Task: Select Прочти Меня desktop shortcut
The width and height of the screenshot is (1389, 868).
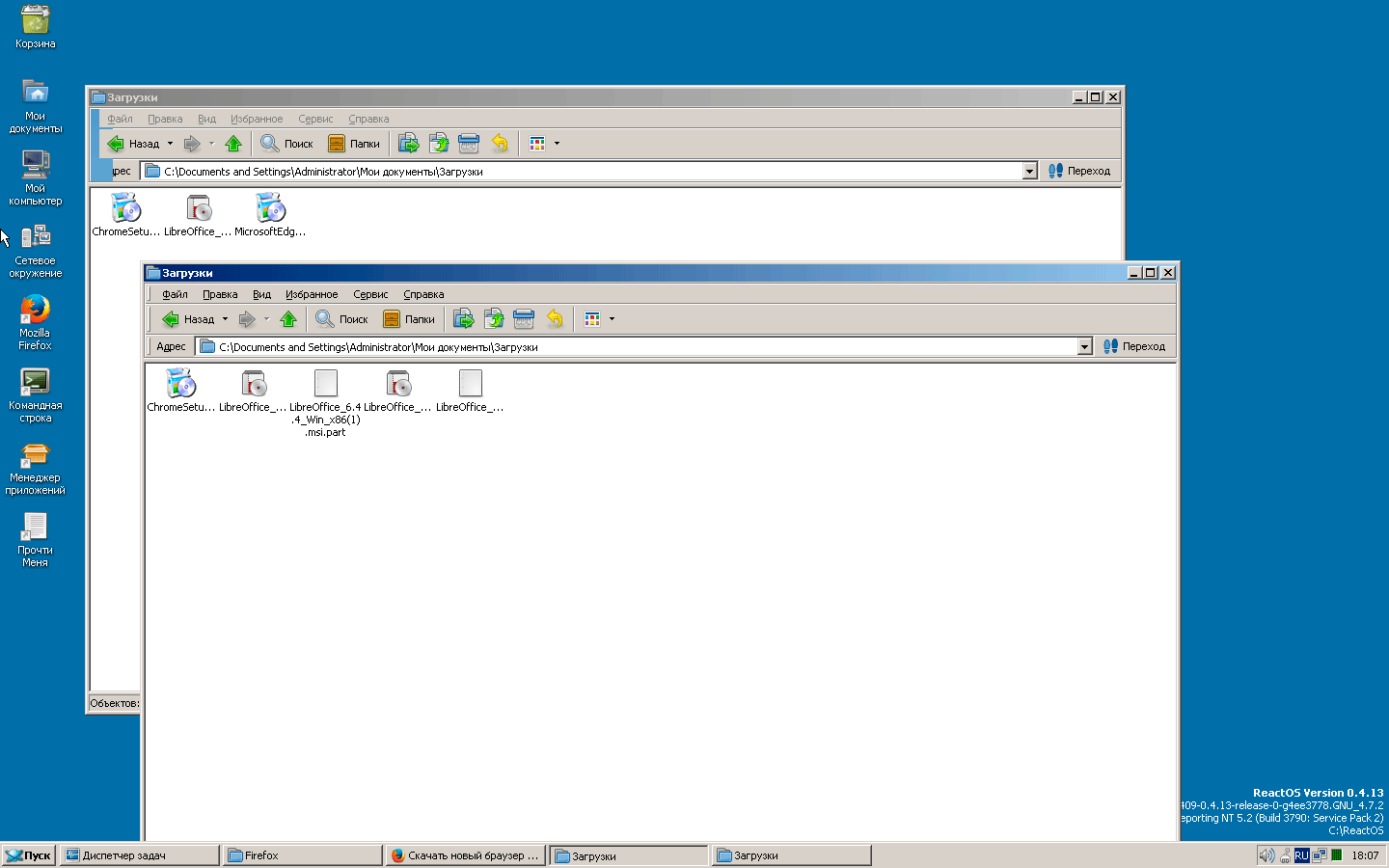Action: tap(35, 539)
